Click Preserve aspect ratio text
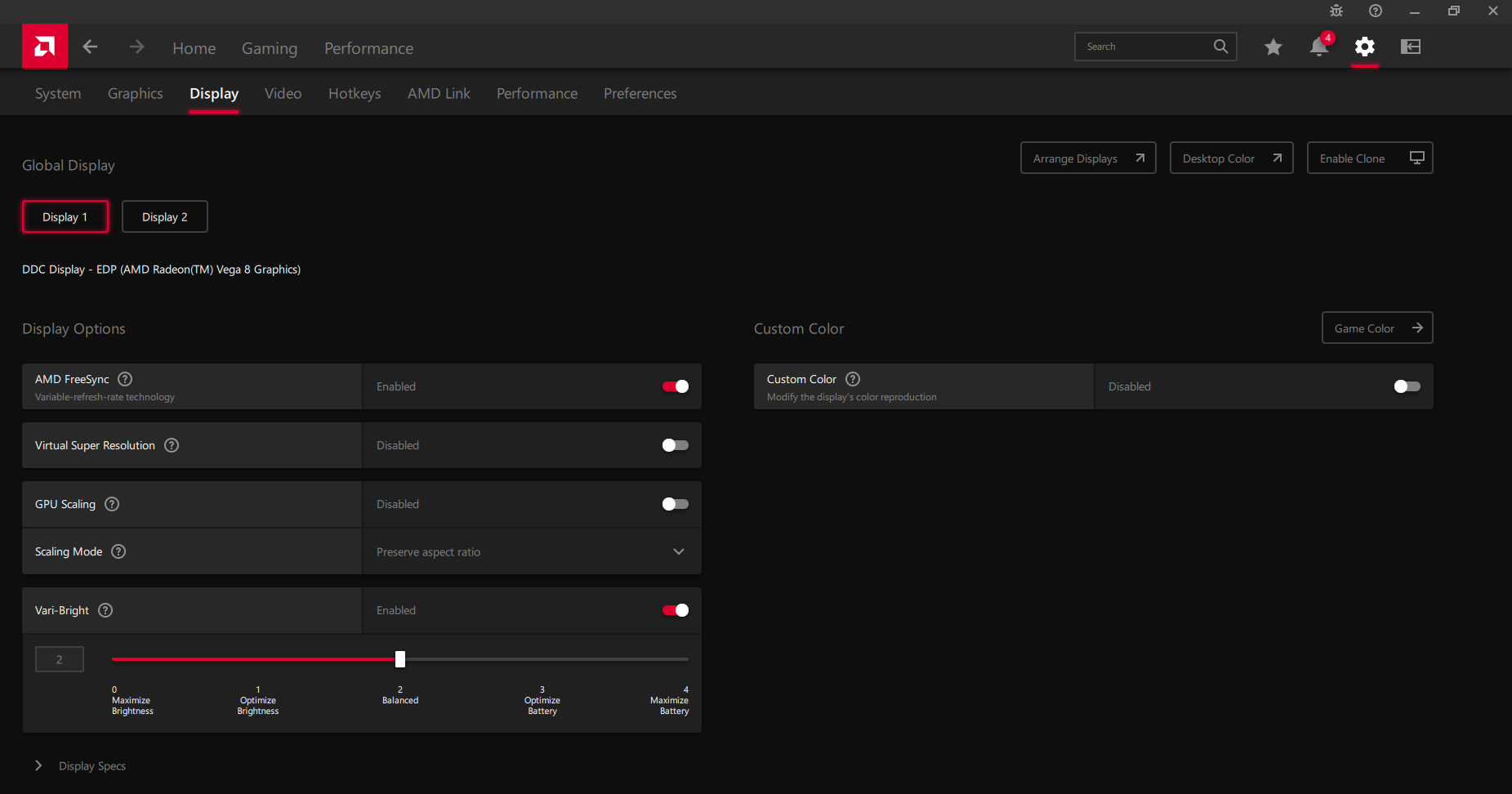This screenshot has height=794, width=1512. [428, 552]
